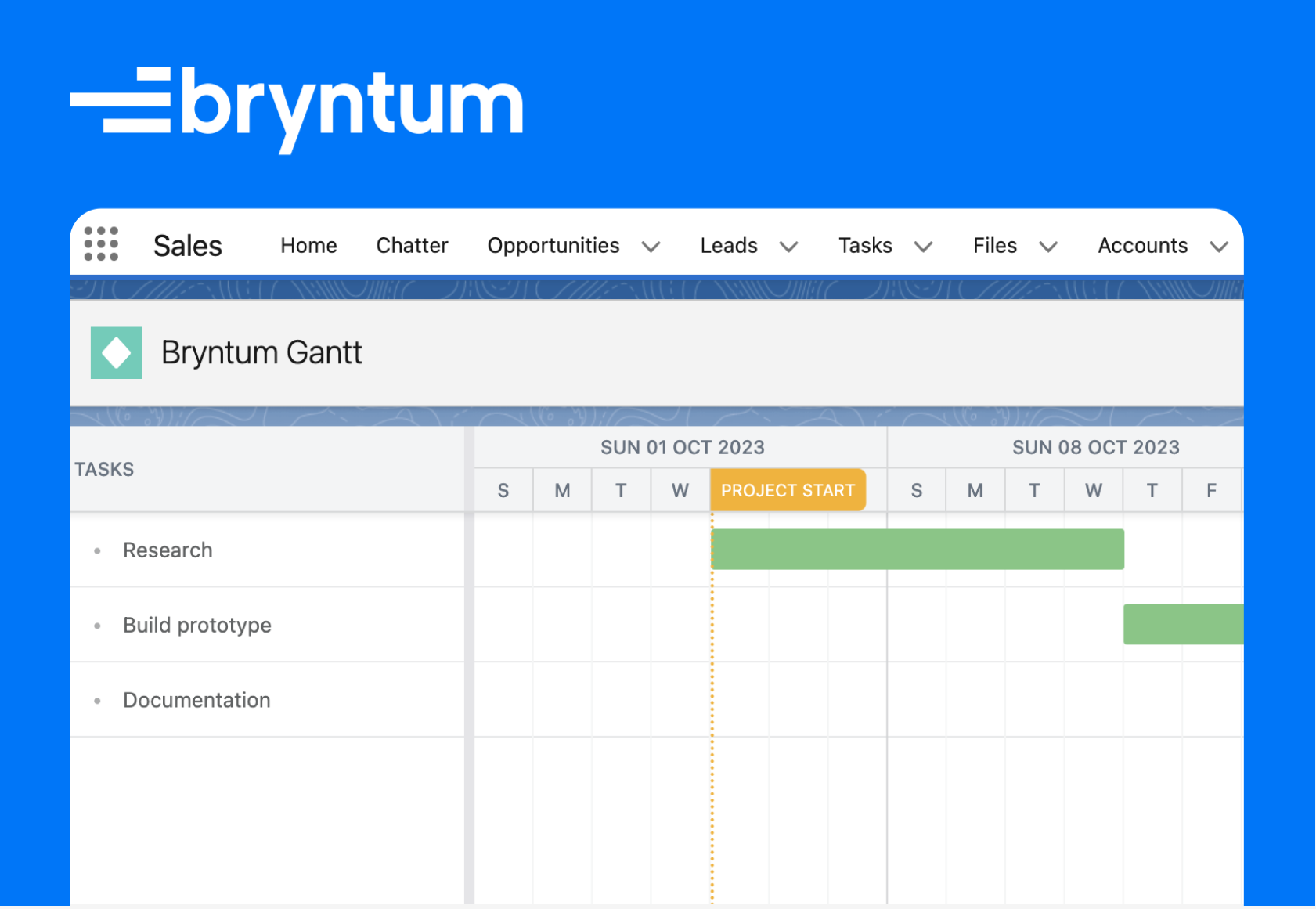Screen dimensions: 1316x909
Task: Open the Leads dropdown
Action: pyautogui.click(x=788, y=247)
